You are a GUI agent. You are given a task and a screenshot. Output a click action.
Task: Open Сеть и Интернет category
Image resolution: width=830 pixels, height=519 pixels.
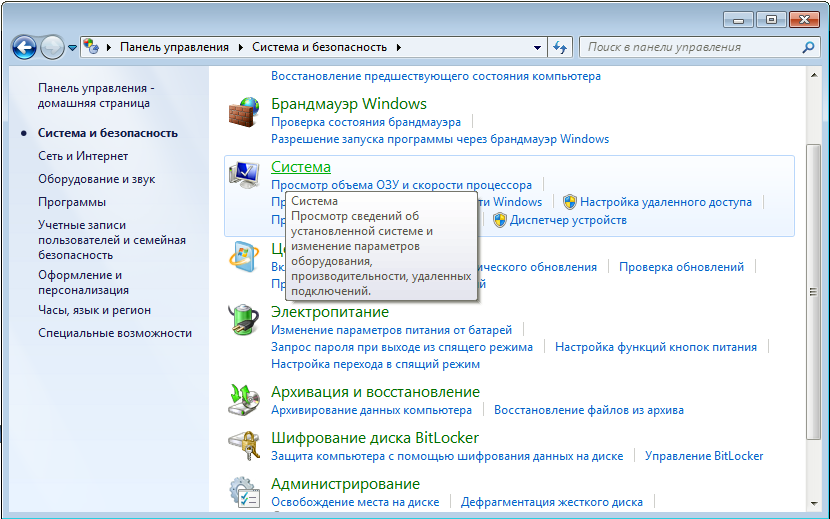click(x=83, y=156)
